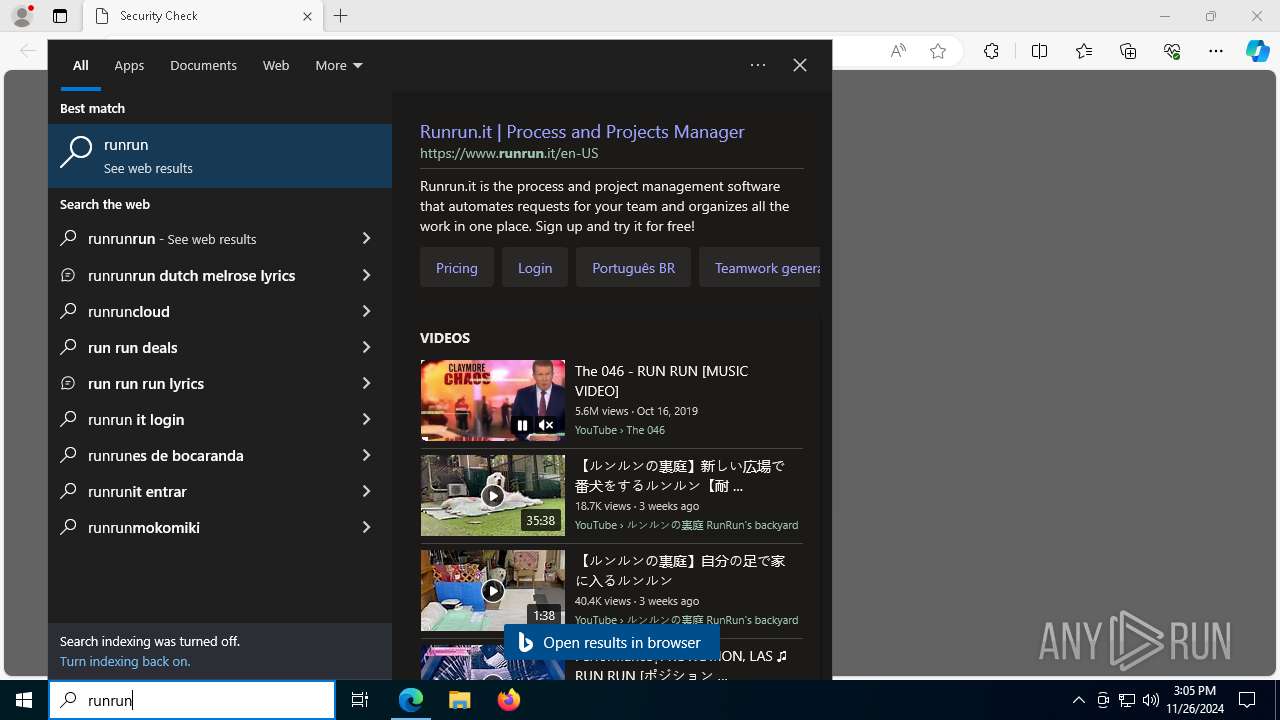Screen dimensions: 1280x720
Task: Show hidden system tray icons
Action: pos(1078,700)
